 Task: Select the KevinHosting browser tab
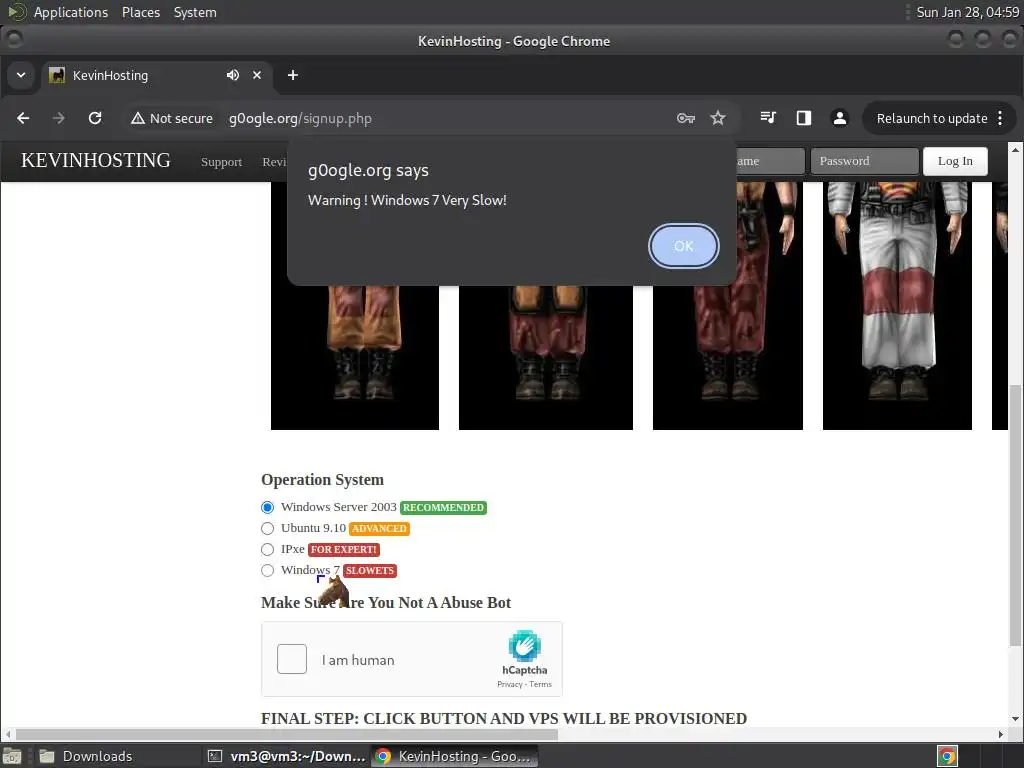coord(157,75)
